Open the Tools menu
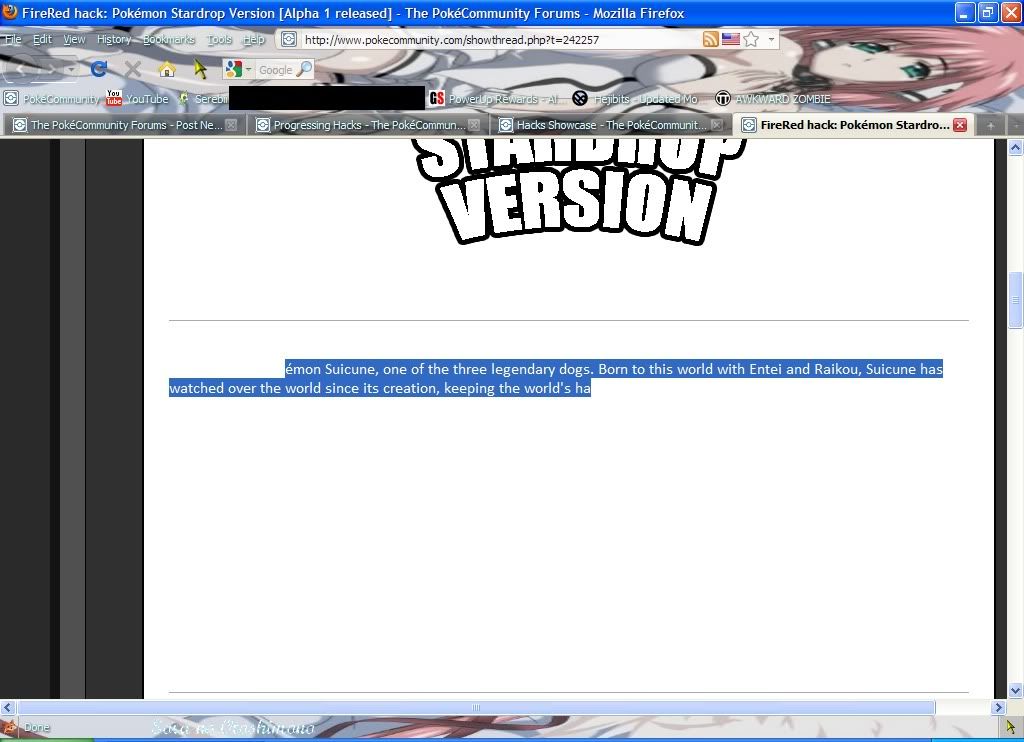1024x742 pixels. (219, 39)
